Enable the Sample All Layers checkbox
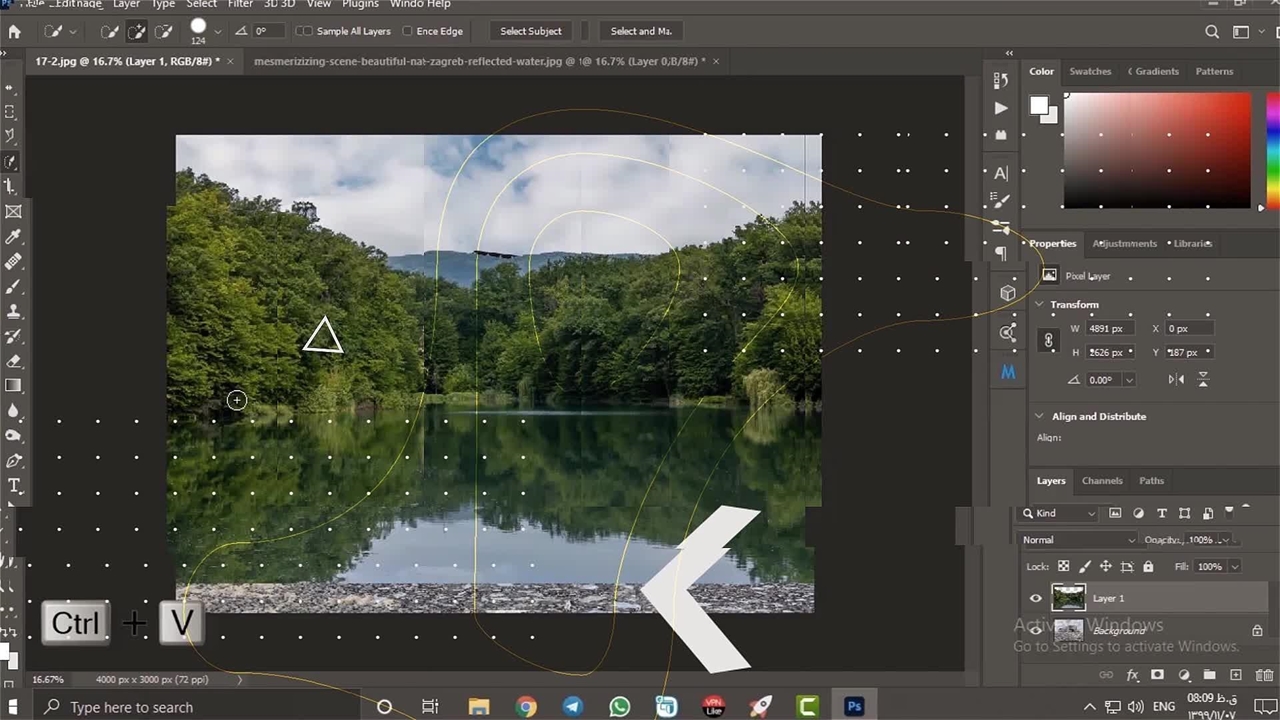The height and width of the screenshot is (720, 1280). [x=305, y=31]
